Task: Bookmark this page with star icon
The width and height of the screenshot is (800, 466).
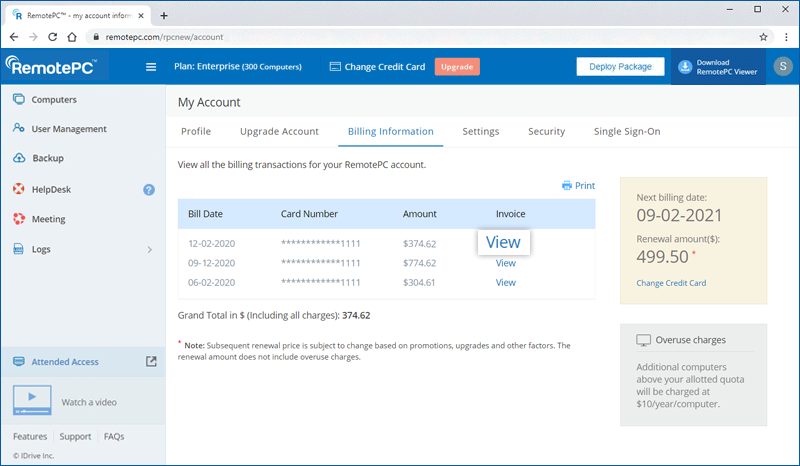Action: click(x=763, y=37)
